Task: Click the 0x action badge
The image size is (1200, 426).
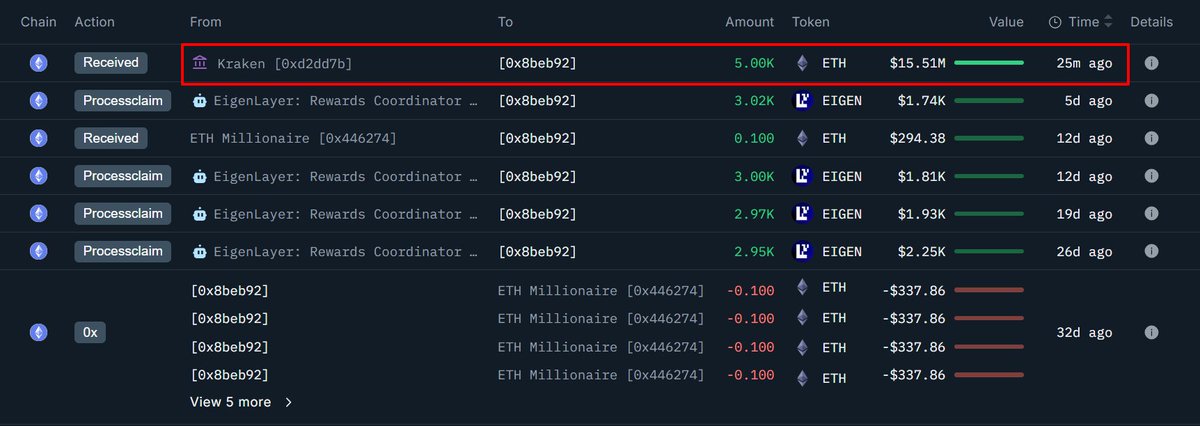Action: coord(90,333)
